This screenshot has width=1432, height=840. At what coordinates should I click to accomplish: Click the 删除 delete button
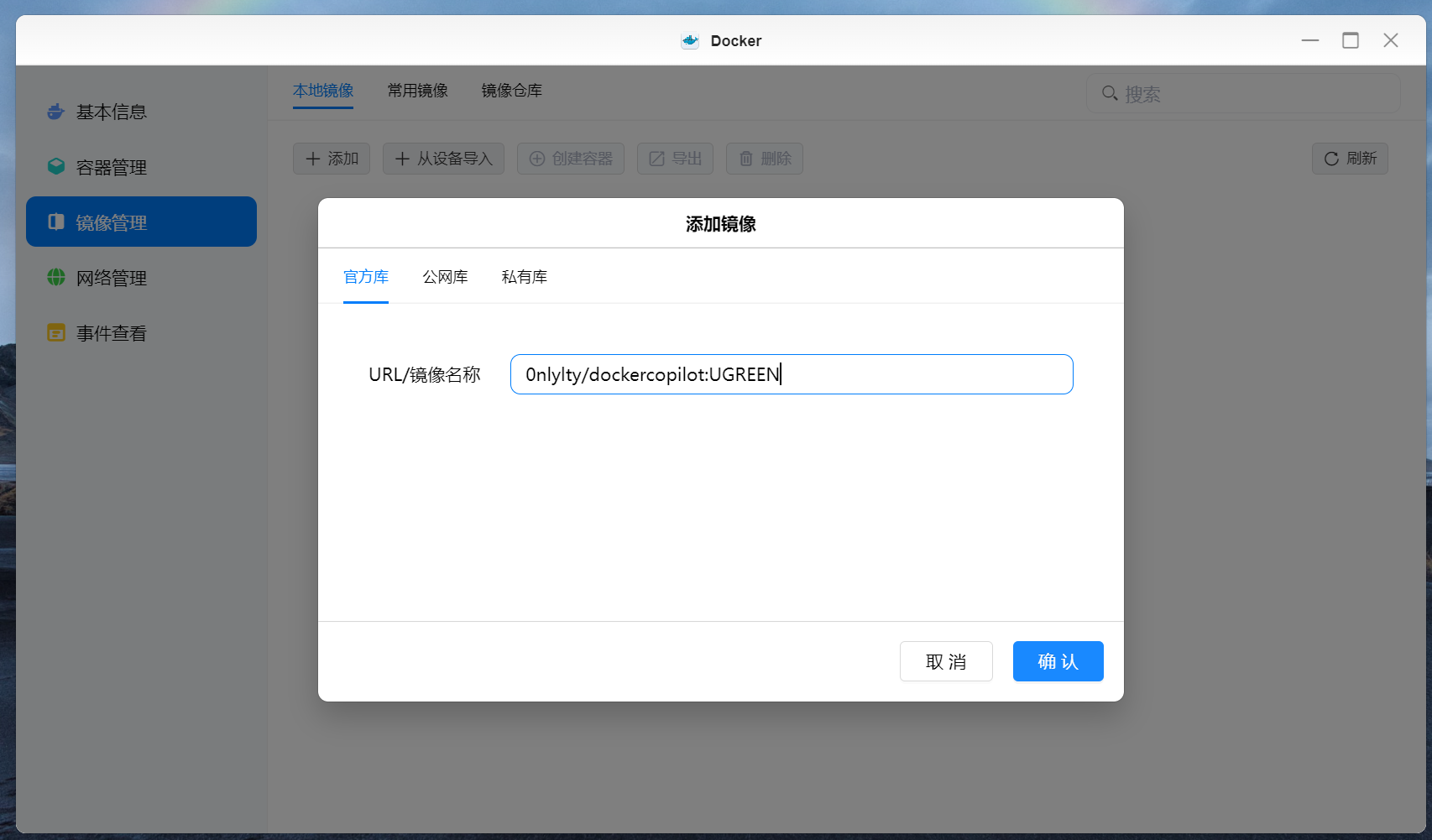pyautogui.click(x=765, y=159)
